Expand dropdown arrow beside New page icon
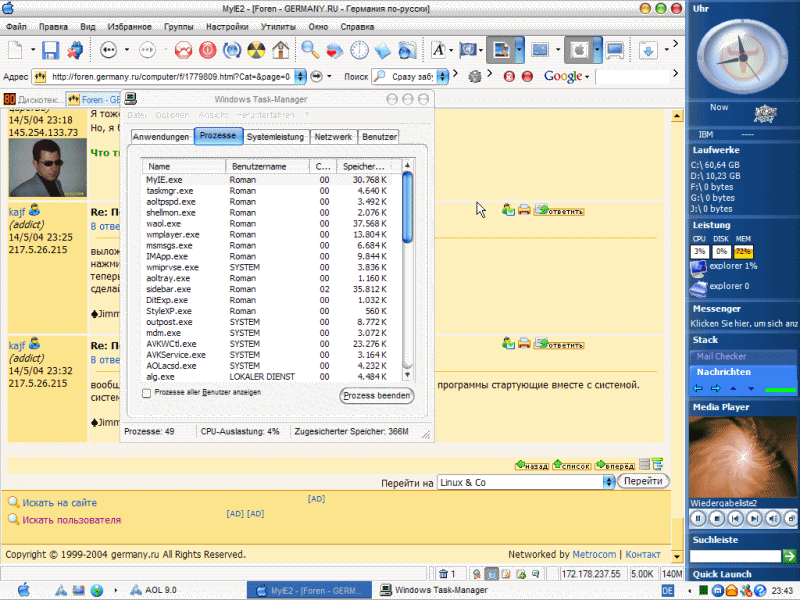Screen dimensions: 800x600 tap(33, 50)
